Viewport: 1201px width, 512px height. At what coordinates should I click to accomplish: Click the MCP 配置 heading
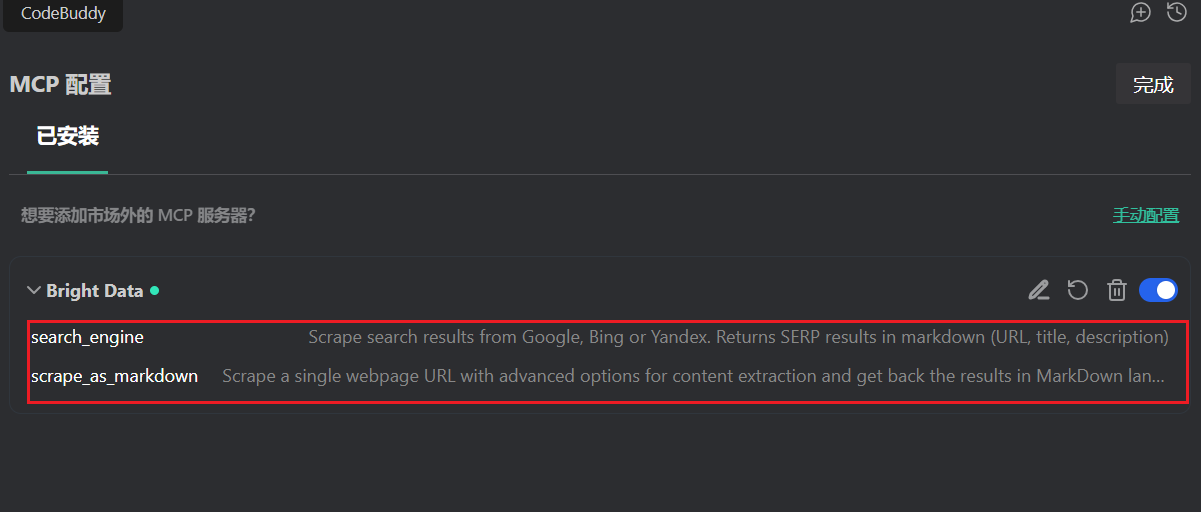click(60, 85)
